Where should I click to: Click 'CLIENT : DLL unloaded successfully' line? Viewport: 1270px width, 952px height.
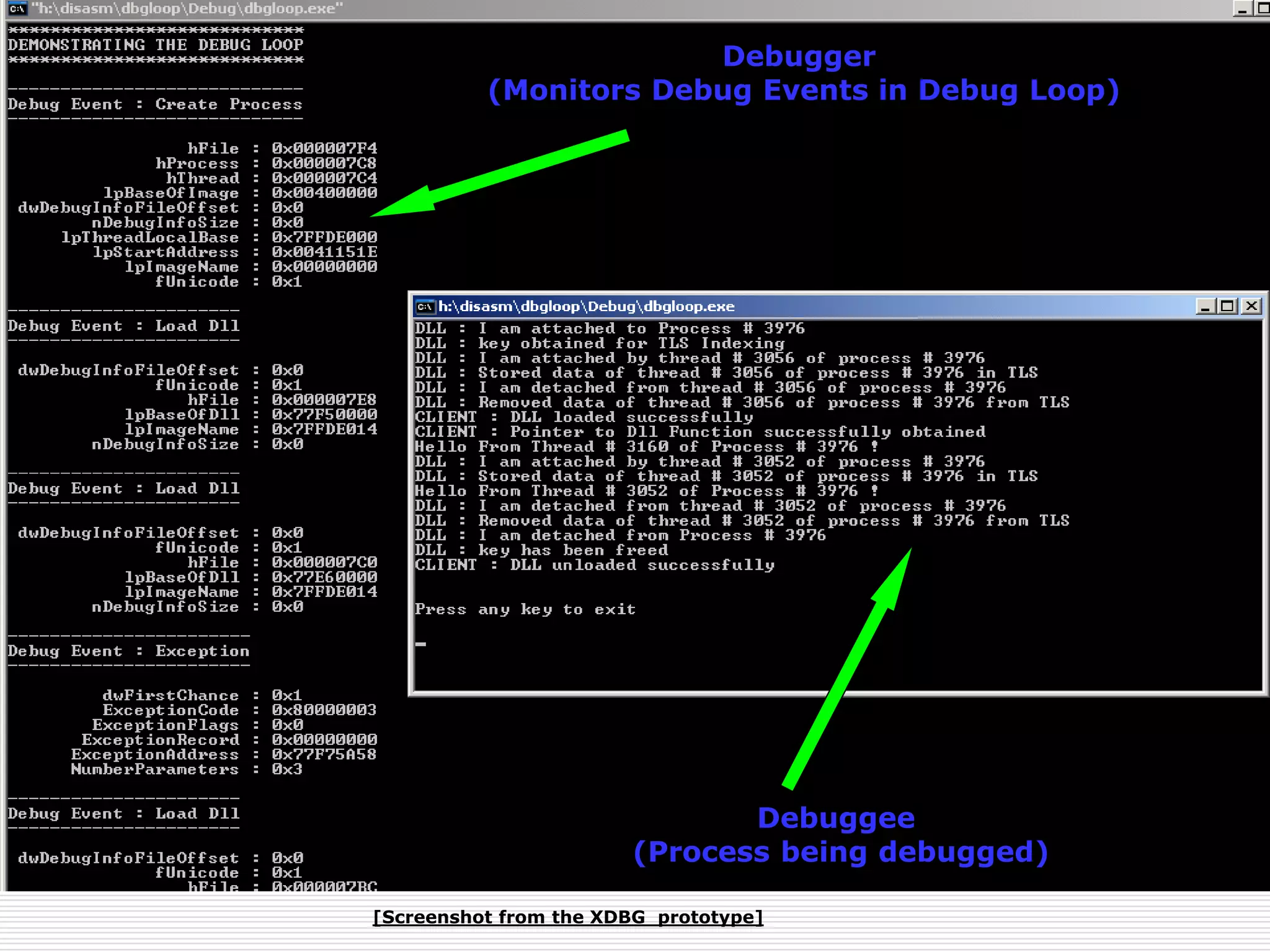pyautogui.click(x=595, y=565)
